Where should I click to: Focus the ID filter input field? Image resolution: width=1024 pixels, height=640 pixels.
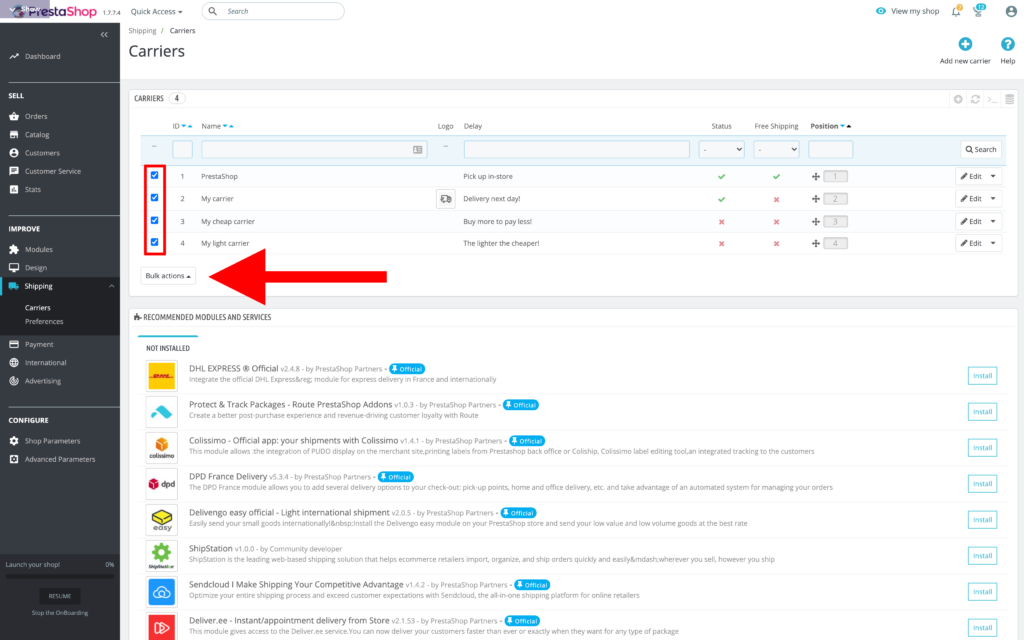(x=182, y=150)
